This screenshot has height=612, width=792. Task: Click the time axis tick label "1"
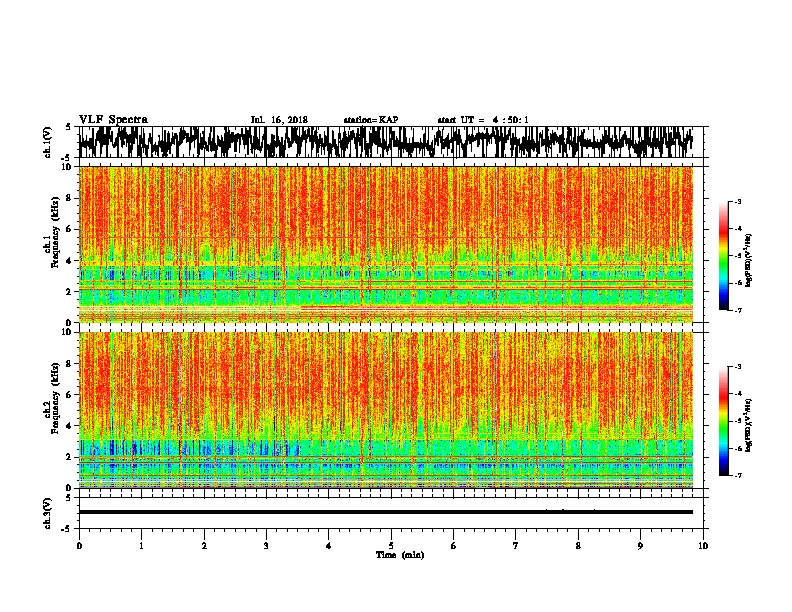point(141,546)
